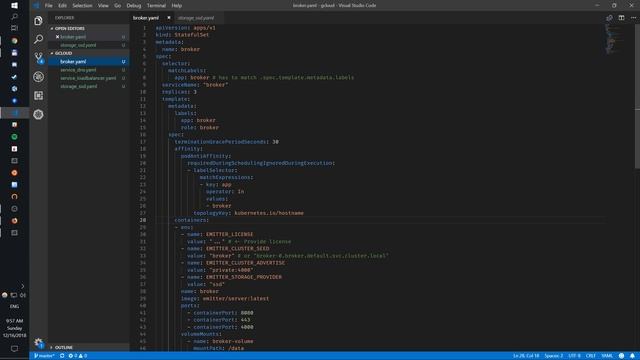Click the 'kind: StatefulSet' code line
640x360 pixels.
[182, 35]
